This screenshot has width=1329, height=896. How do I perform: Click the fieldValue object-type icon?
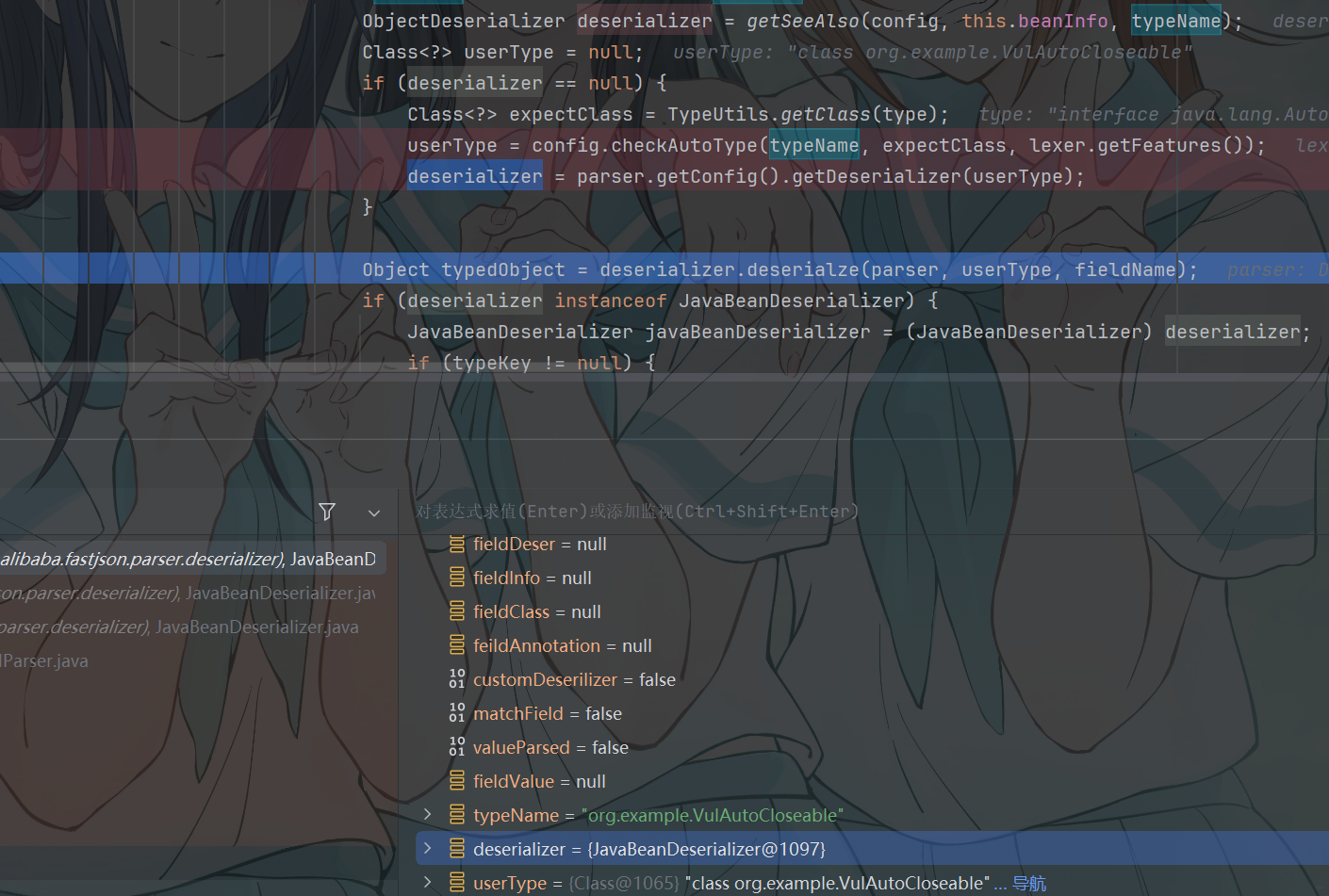(x=457, y=781)
